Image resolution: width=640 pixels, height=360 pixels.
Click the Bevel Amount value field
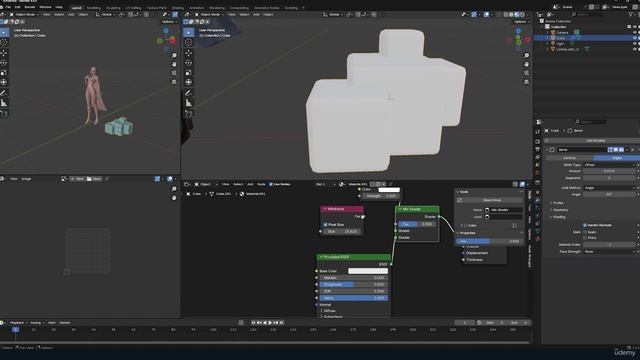pos(609,171)
